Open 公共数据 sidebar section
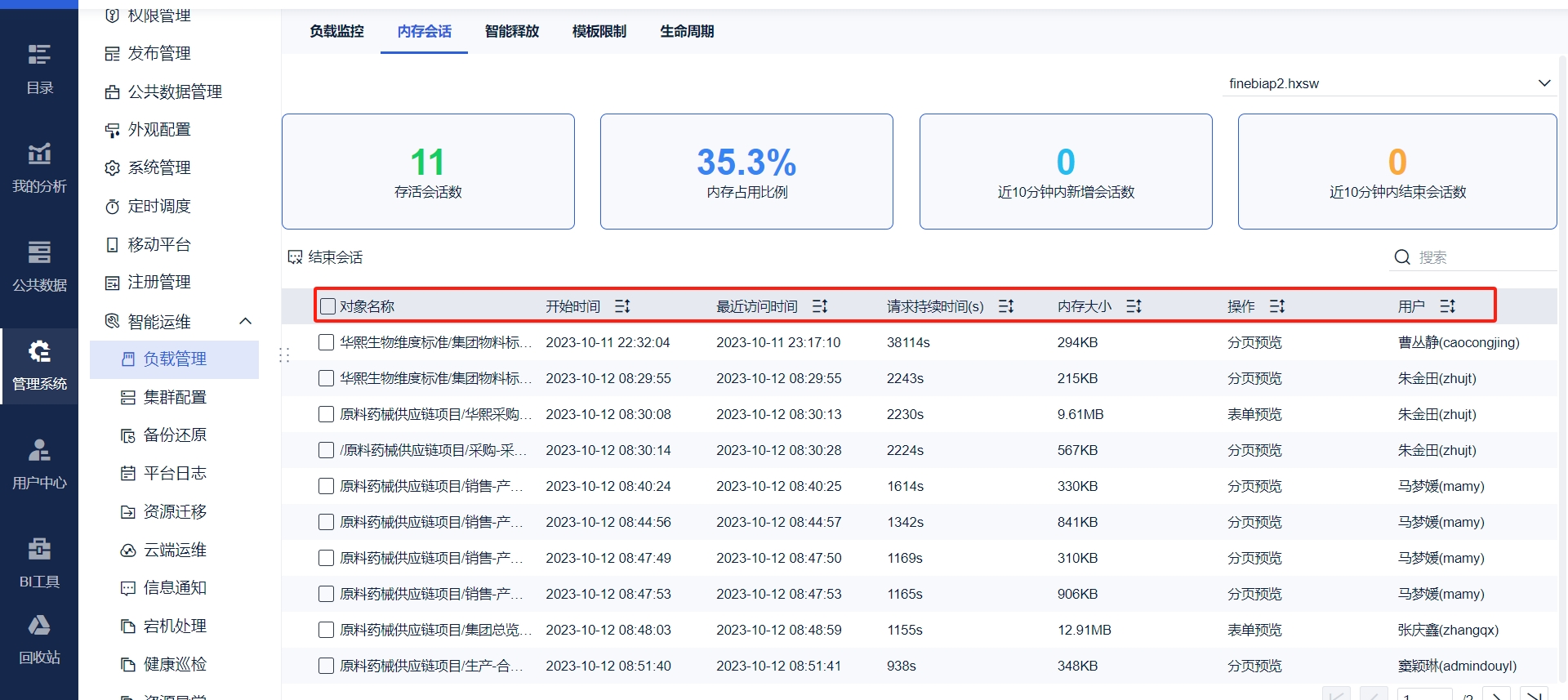The height and width of the screenshot is (700, 1568). coord(39,267)
